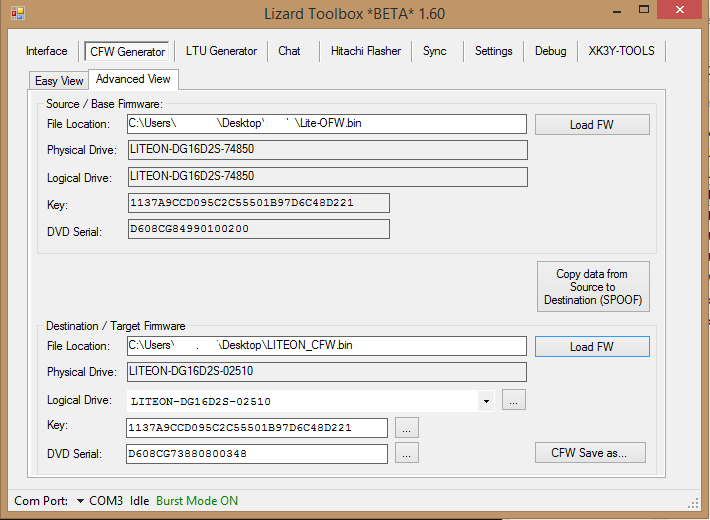Click destination File Location field with LITEON_CFW.bin
Image resolution: width=710 pixels, height=520 pixels.
[x=327, y=346]
